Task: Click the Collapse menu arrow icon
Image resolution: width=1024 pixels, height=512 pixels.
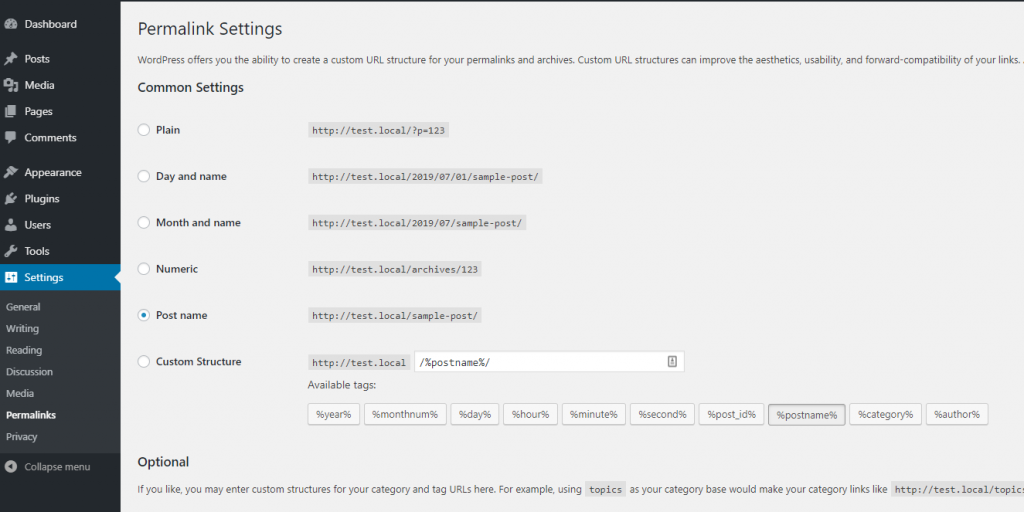Action: tap(10, 467)
